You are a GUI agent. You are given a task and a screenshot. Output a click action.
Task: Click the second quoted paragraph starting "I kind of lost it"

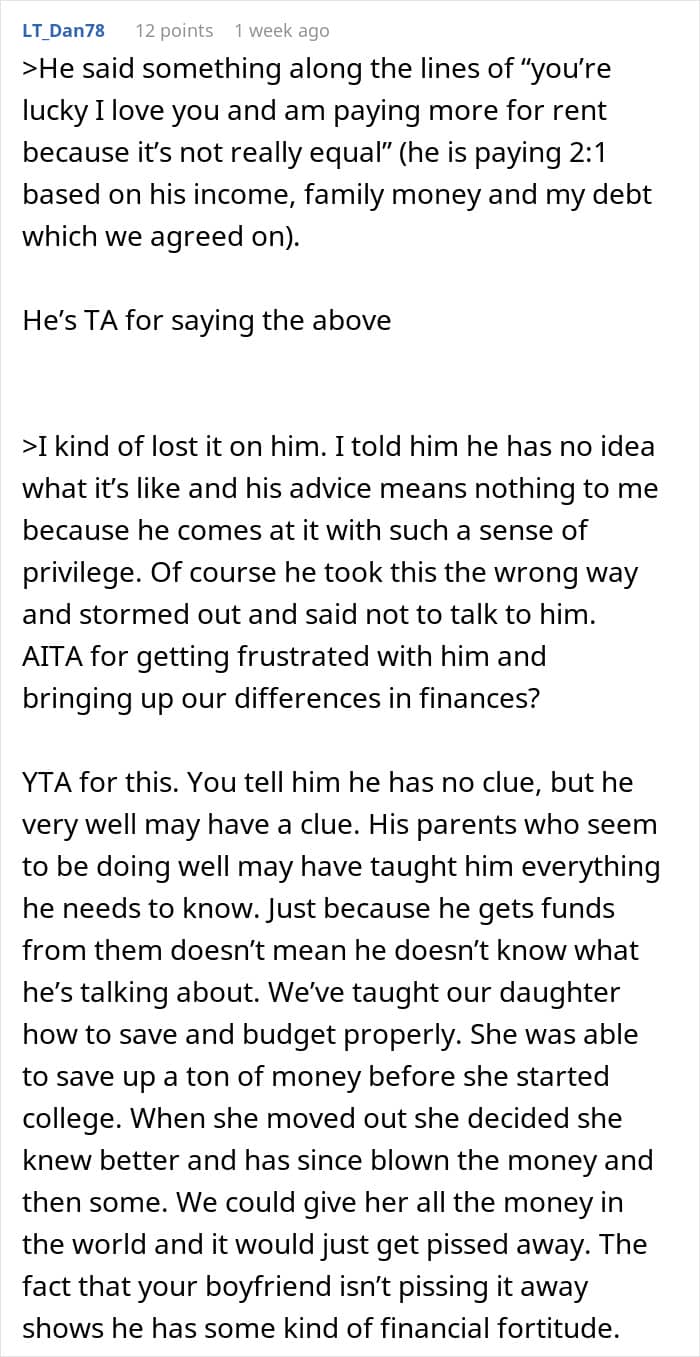click(340, 572)
